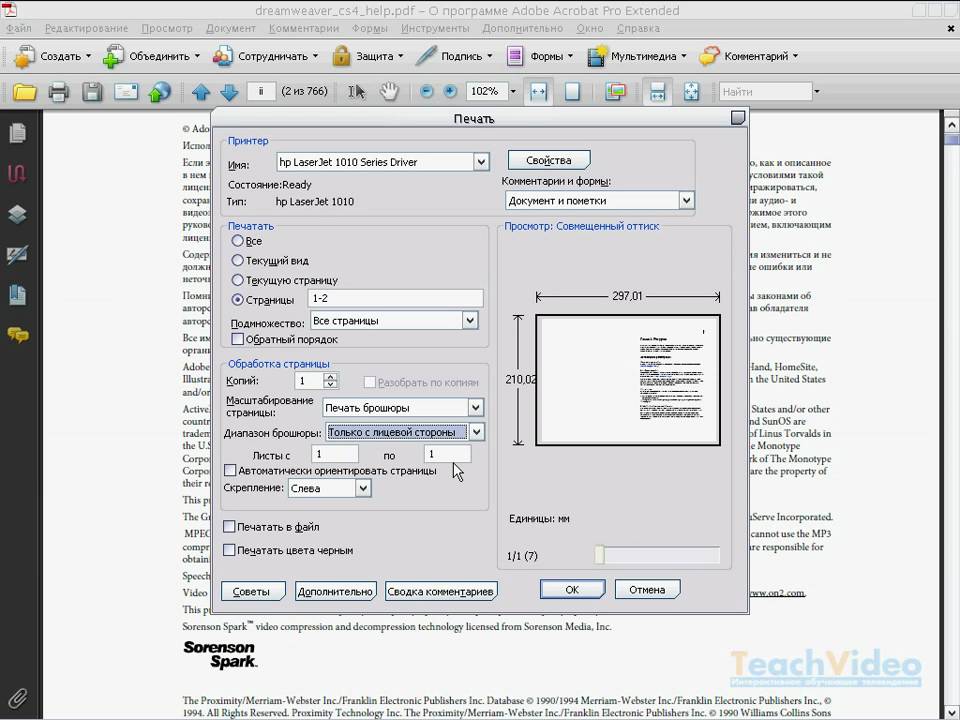Open the 'Файл' menu
960x720 pixels.
(x=19, y=28)
